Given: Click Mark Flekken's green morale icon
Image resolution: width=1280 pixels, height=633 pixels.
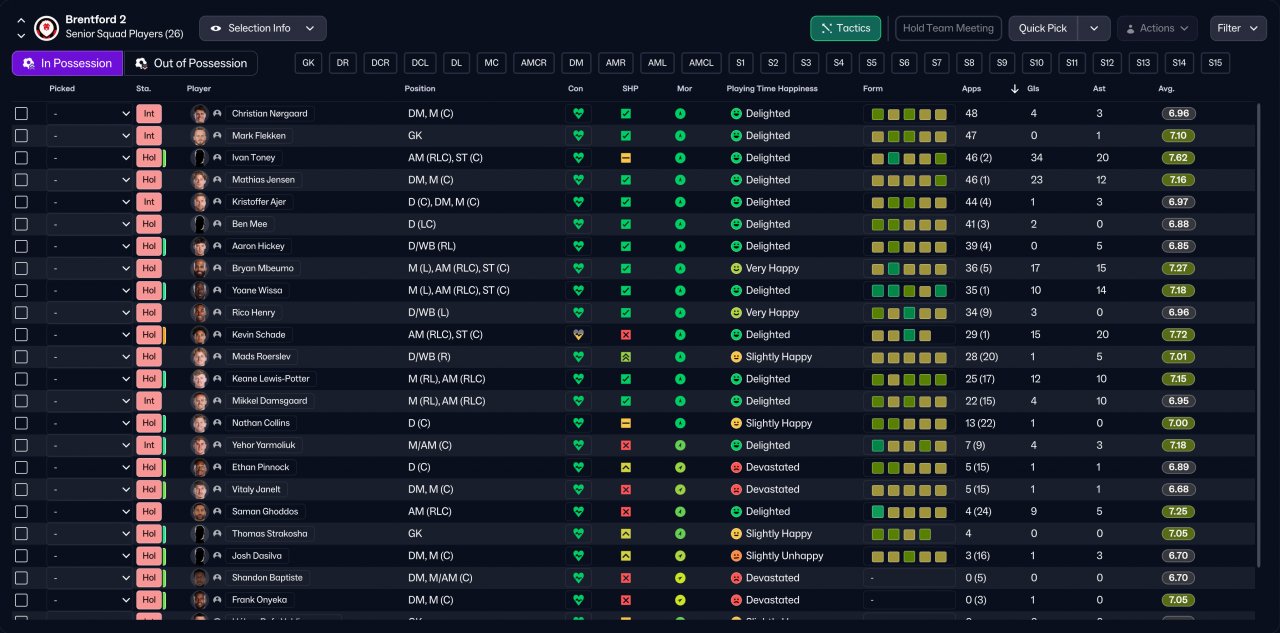Looking at the screenshot, I should [680, 136].
